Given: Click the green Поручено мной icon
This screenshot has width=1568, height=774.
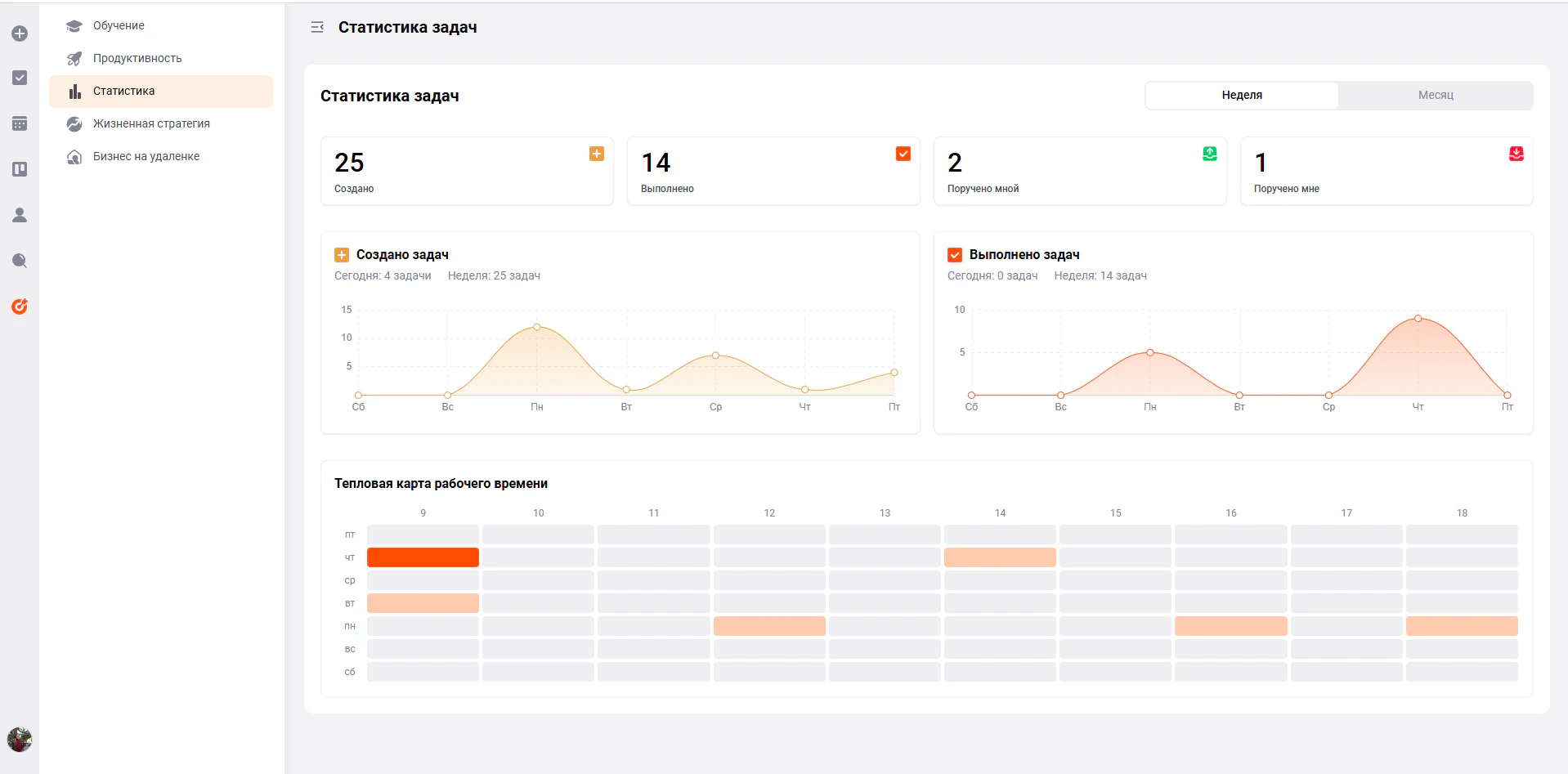Looking at the screenshot, I should coord(1210,154).
